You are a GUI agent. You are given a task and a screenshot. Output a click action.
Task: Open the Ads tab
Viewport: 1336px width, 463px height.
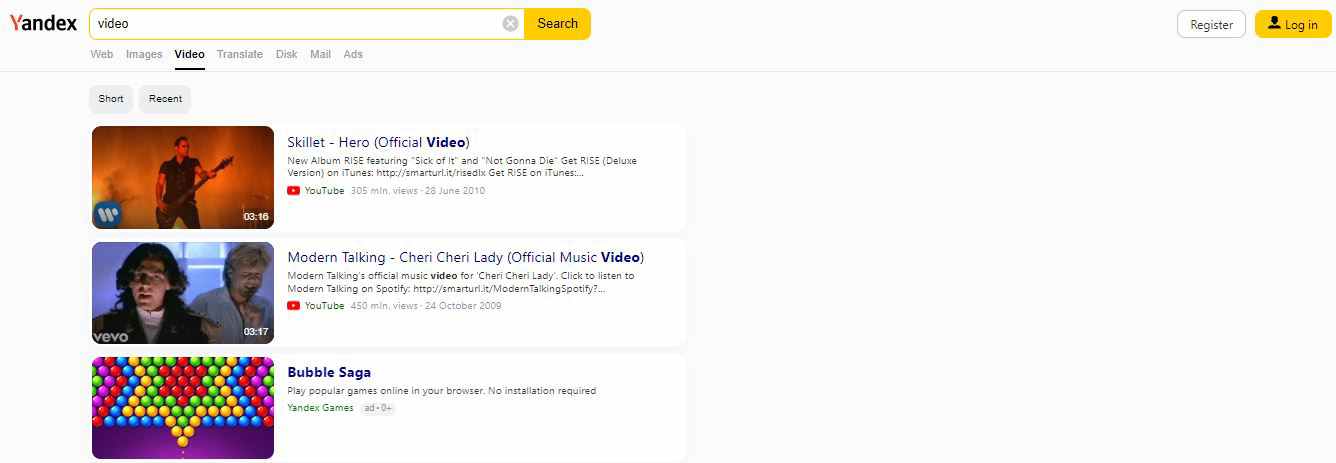click(x=353, y=54)
